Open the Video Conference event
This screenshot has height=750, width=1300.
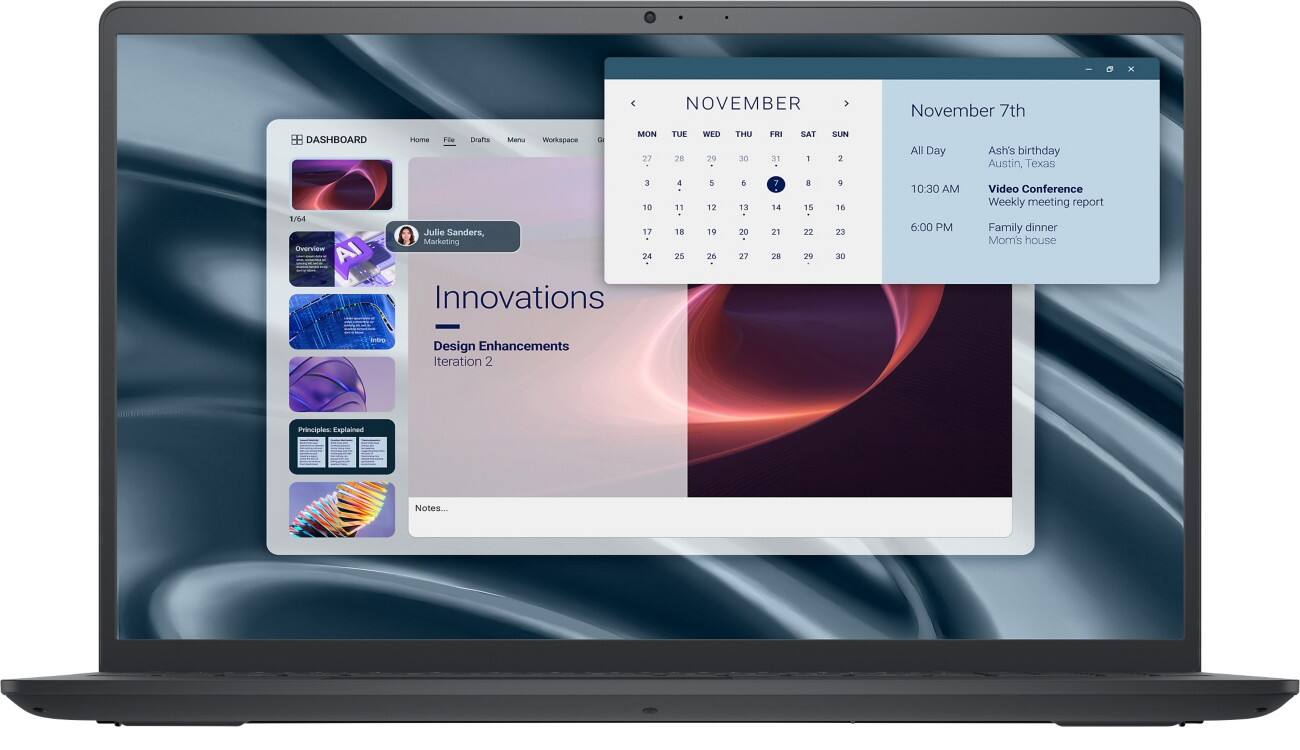1035,188
